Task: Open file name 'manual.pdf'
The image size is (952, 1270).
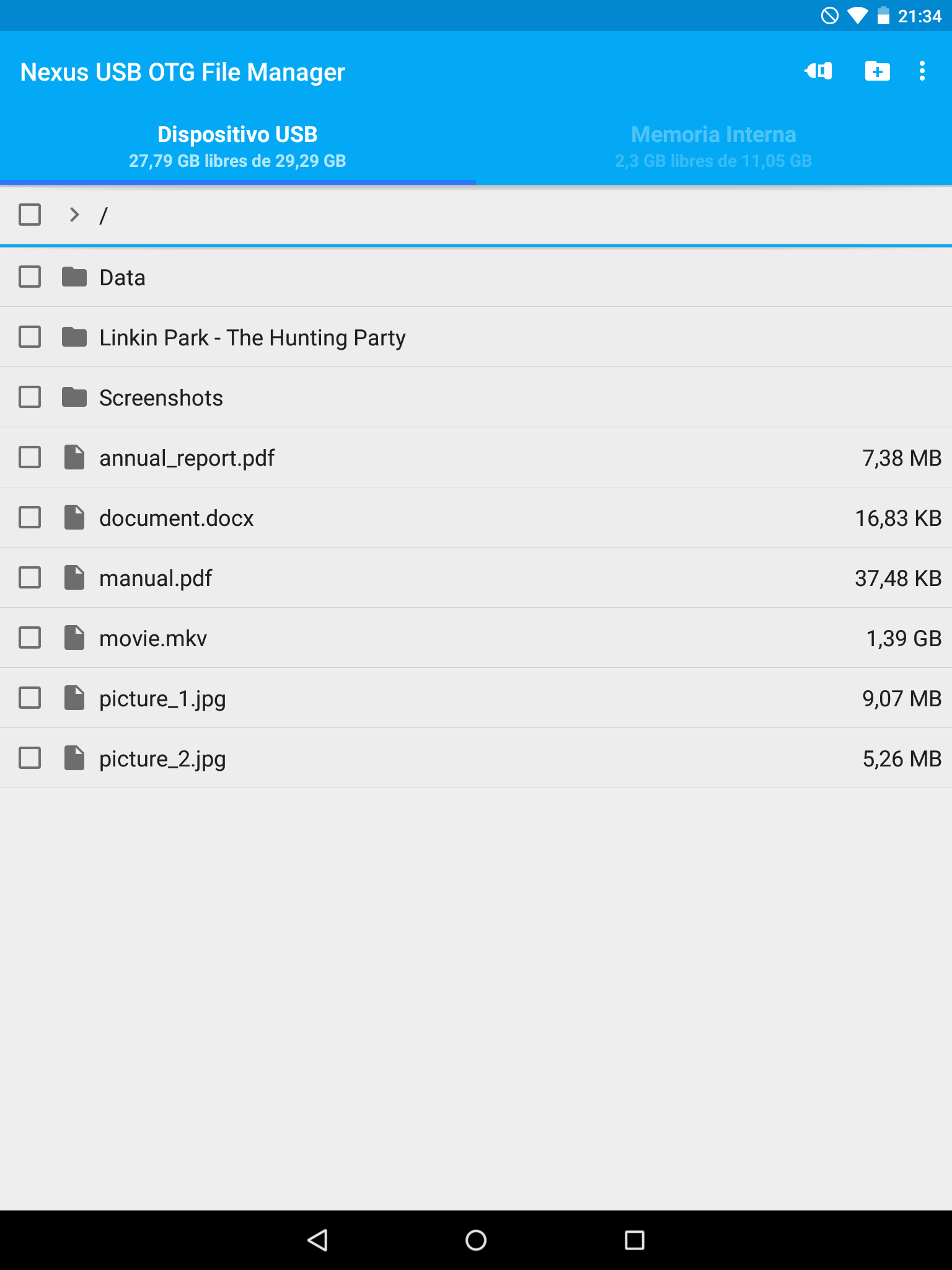Action: click(156, 579)
